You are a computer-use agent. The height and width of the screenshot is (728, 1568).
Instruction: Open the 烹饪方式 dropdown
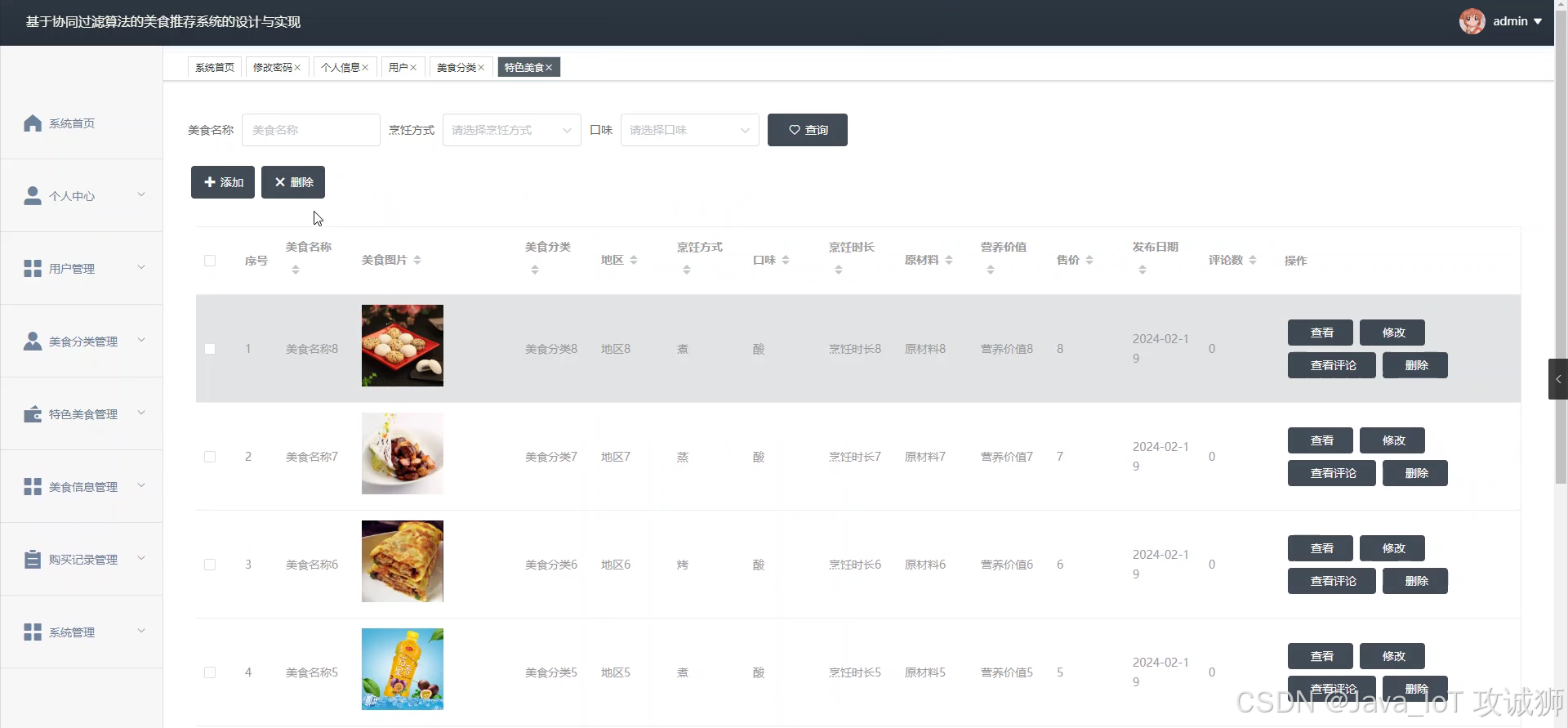(x=512, y=130)
